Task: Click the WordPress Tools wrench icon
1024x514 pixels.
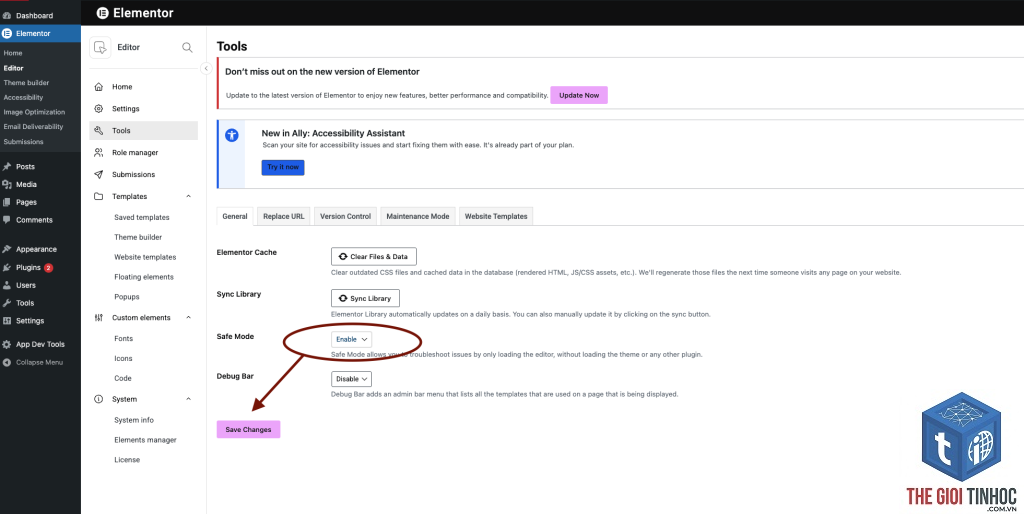Action: point(7,302)
